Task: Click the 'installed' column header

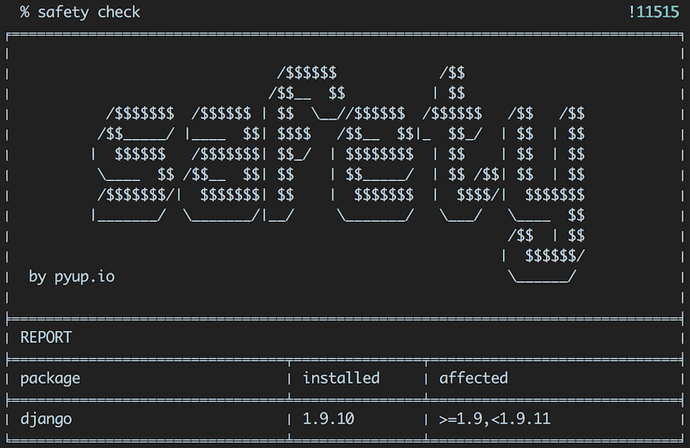Action: point(341,378)
